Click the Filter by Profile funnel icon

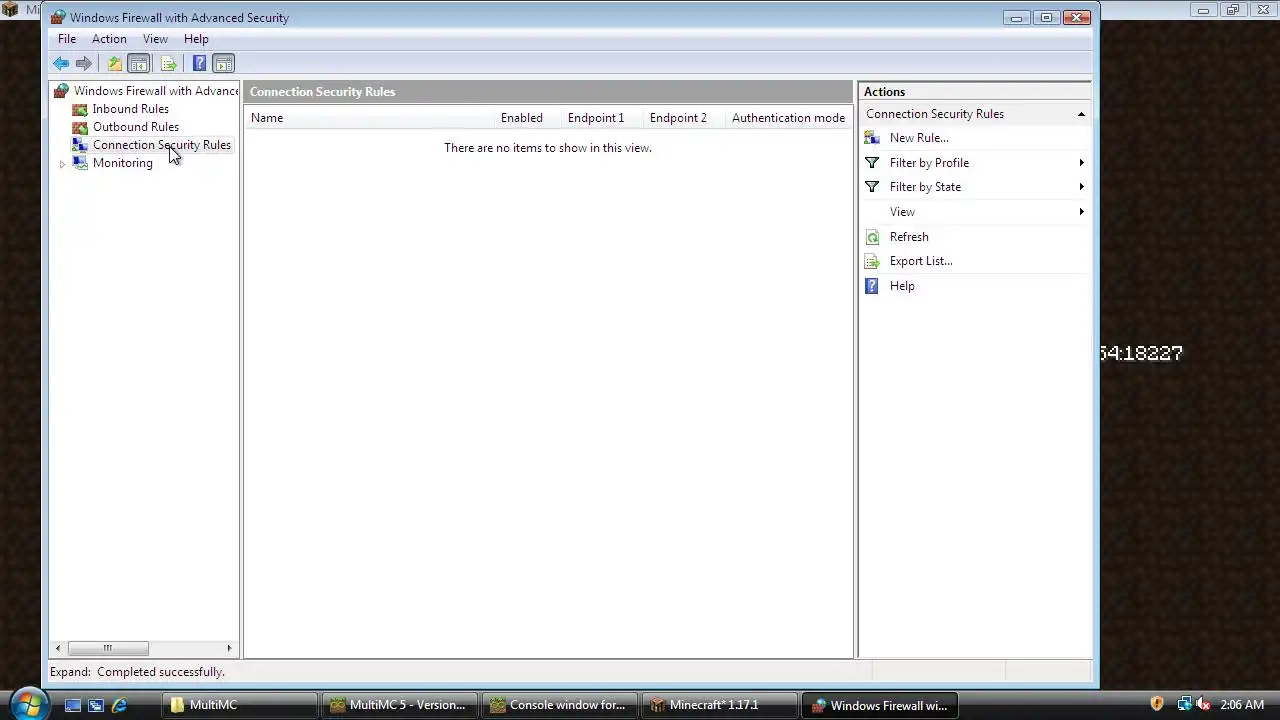pos(872,163)
